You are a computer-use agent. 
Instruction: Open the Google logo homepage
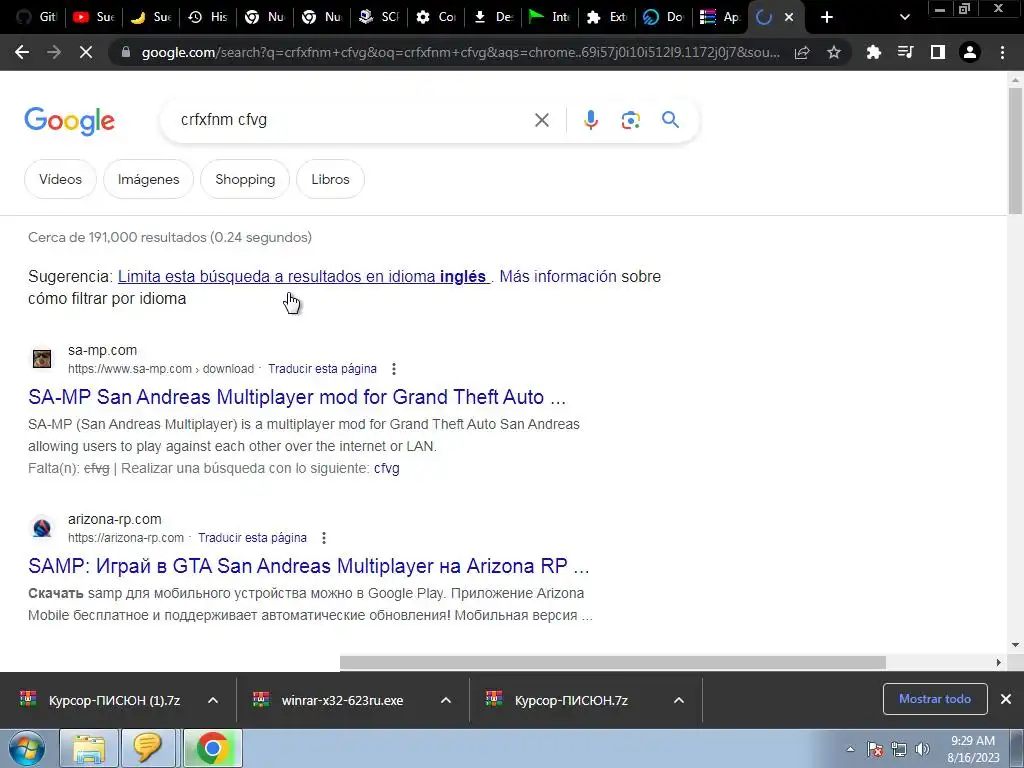[x=70, y=121]
